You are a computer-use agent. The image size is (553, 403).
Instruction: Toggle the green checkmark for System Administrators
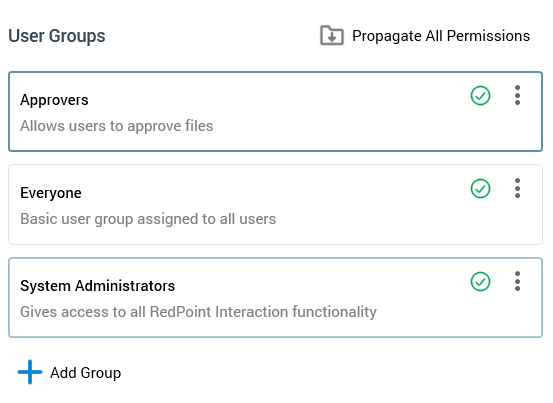pyautogui.click(x=480, y=282)
